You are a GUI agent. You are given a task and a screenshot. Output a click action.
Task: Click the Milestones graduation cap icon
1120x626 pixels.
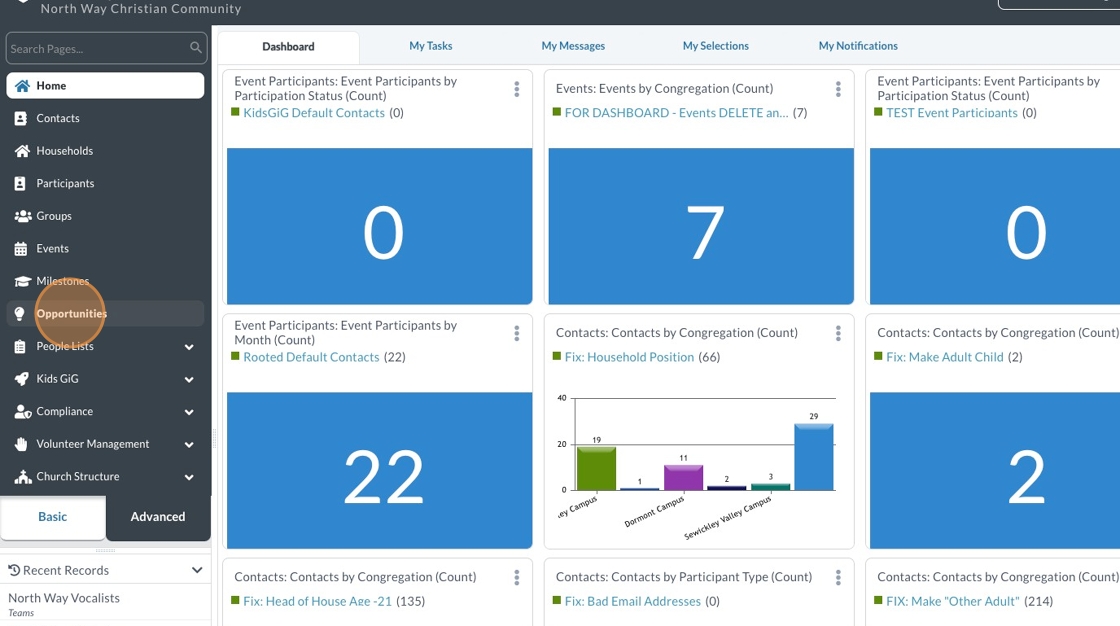(22, 282)
